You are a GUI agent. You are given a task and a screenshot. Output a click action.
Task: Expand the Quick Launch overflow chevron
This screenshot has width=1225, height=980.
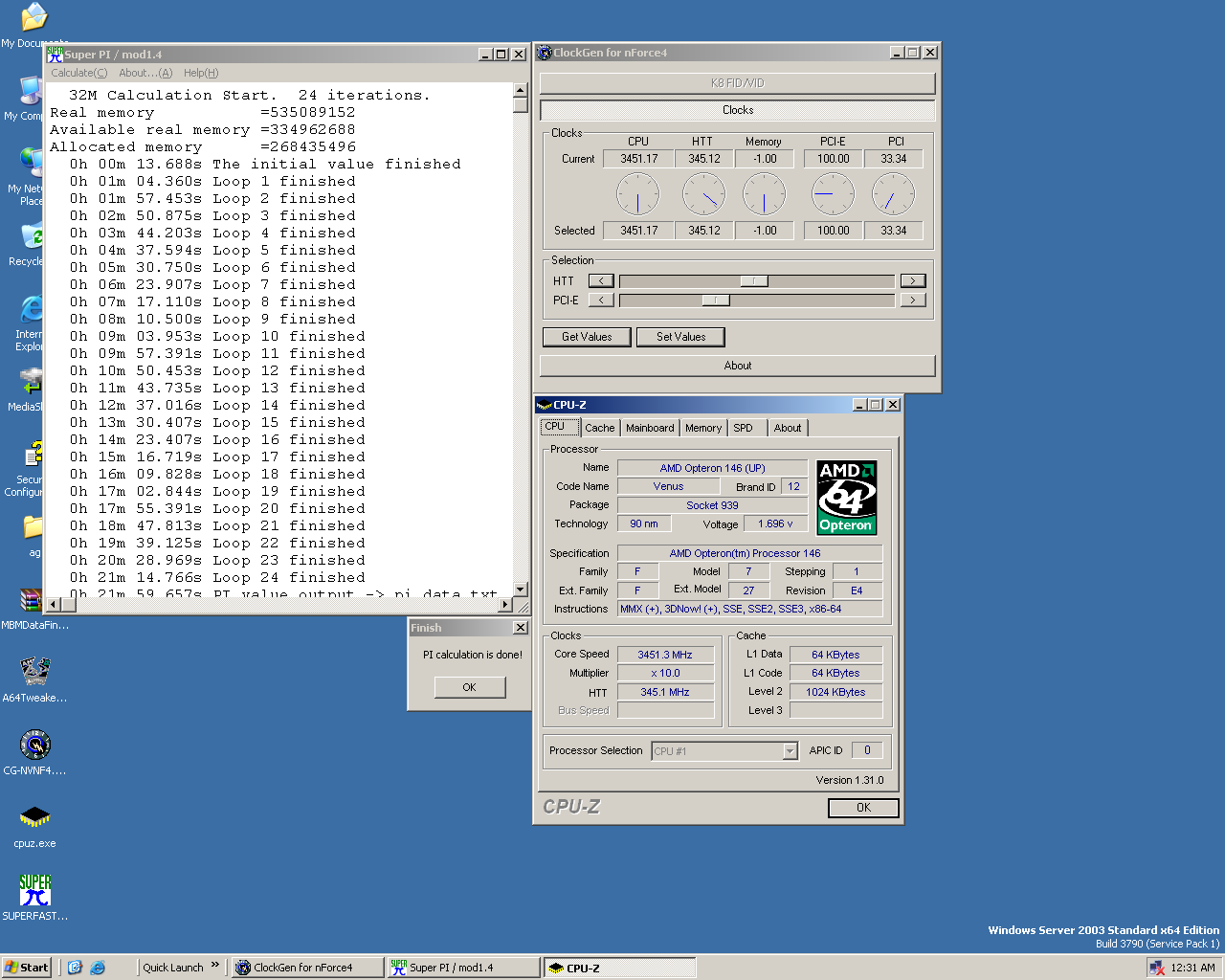point(215,965)
